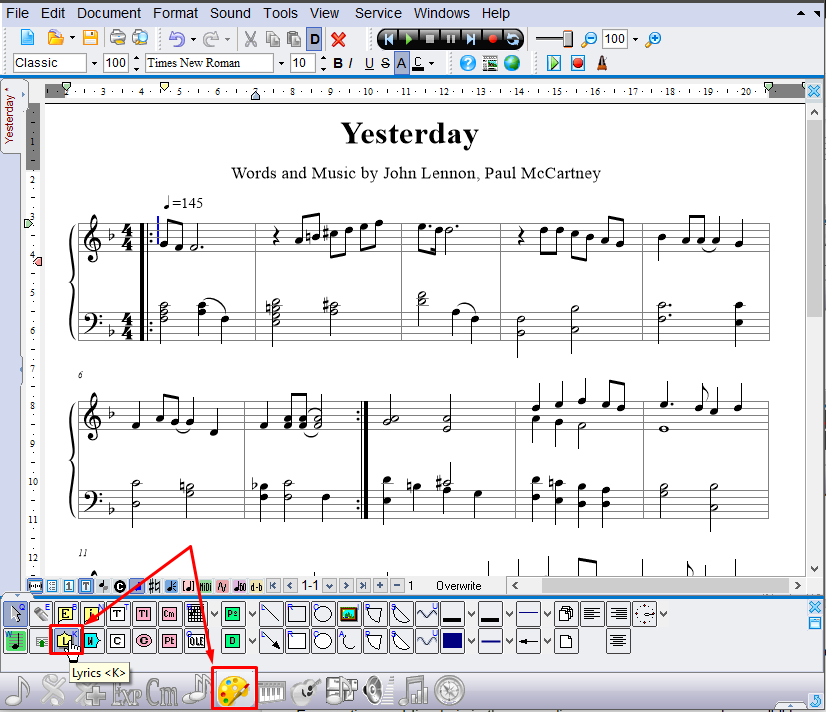
Task: Open the piano keyboard panel
Action: (x=271, y=691)
